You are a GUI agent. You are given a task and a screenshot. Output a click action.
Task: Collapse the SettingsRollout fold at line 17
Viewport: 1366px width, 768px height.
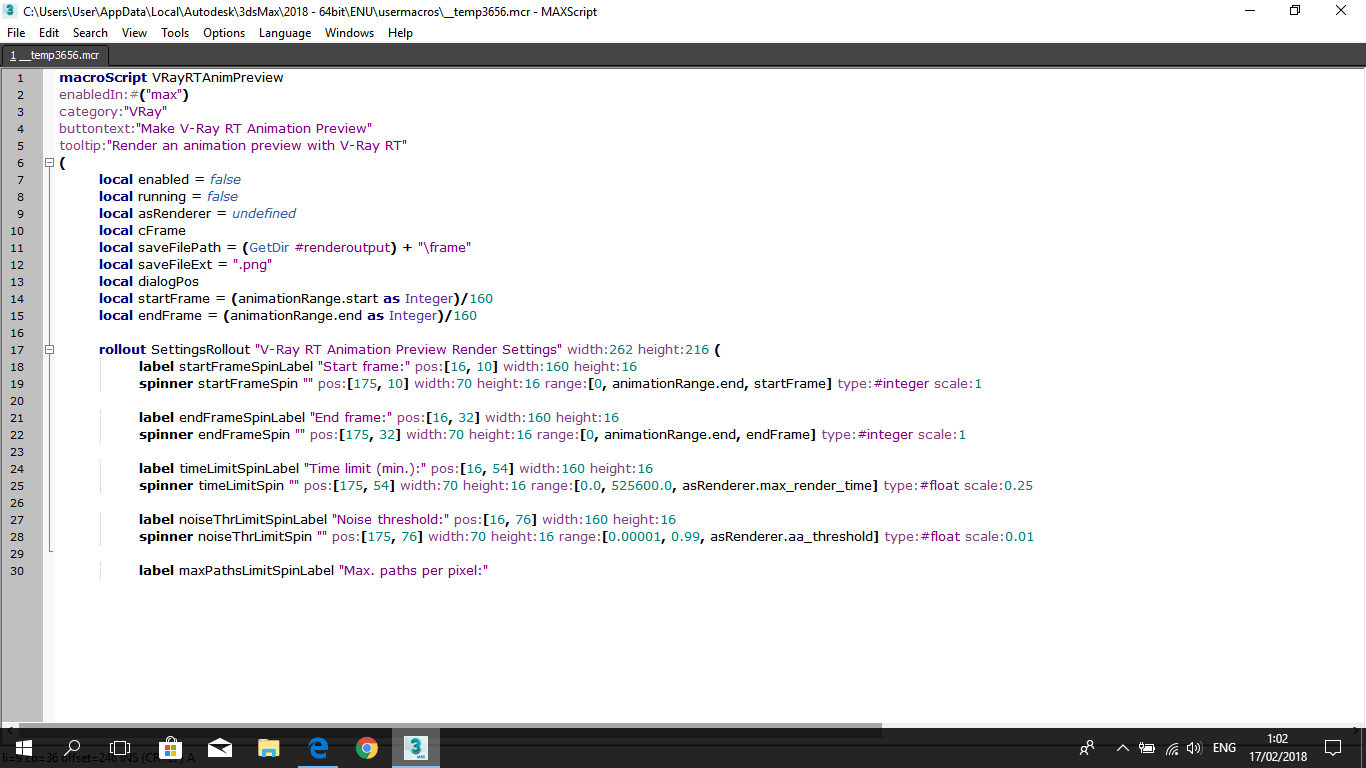pos(48,349)
